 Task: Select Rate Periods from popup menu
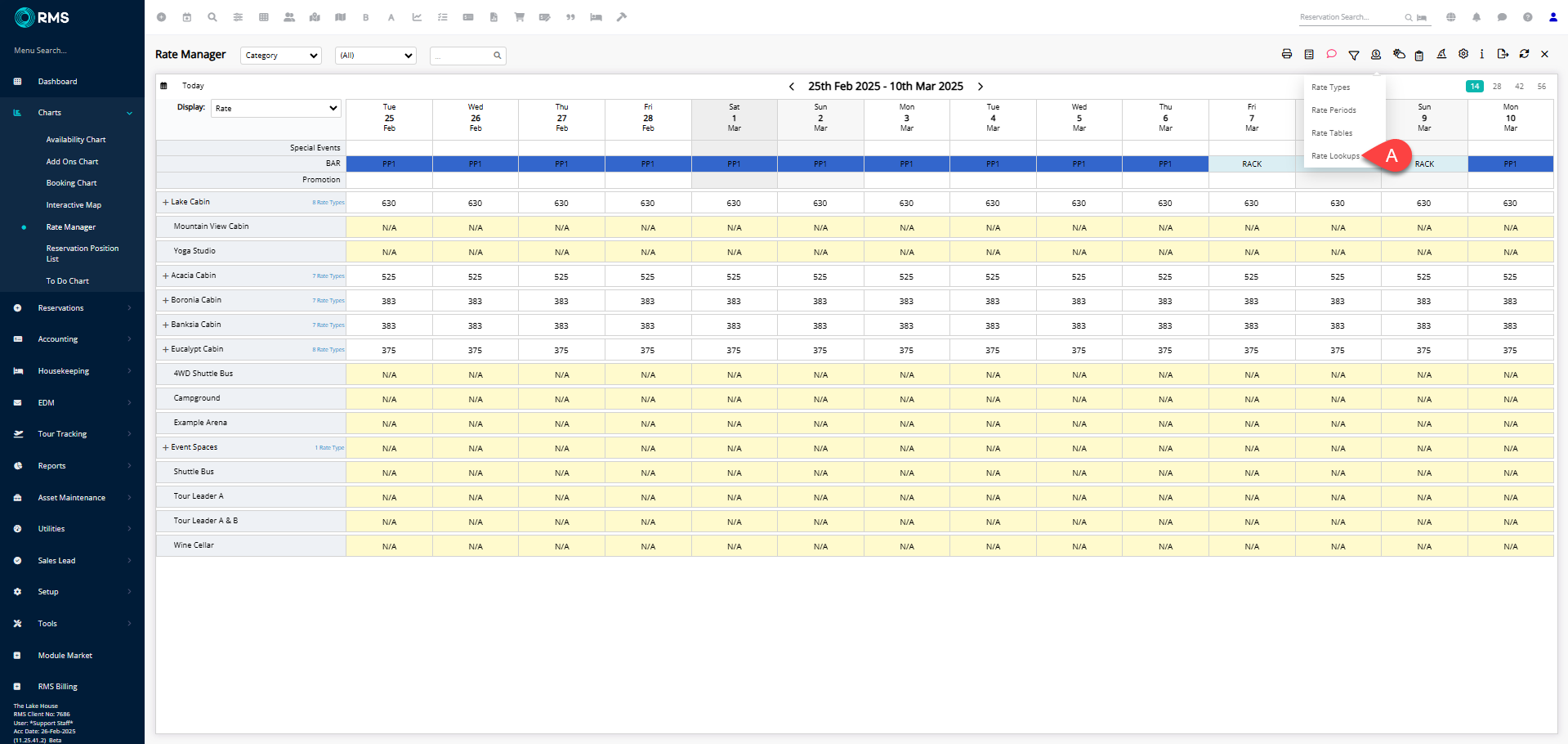click(1333, 110)
